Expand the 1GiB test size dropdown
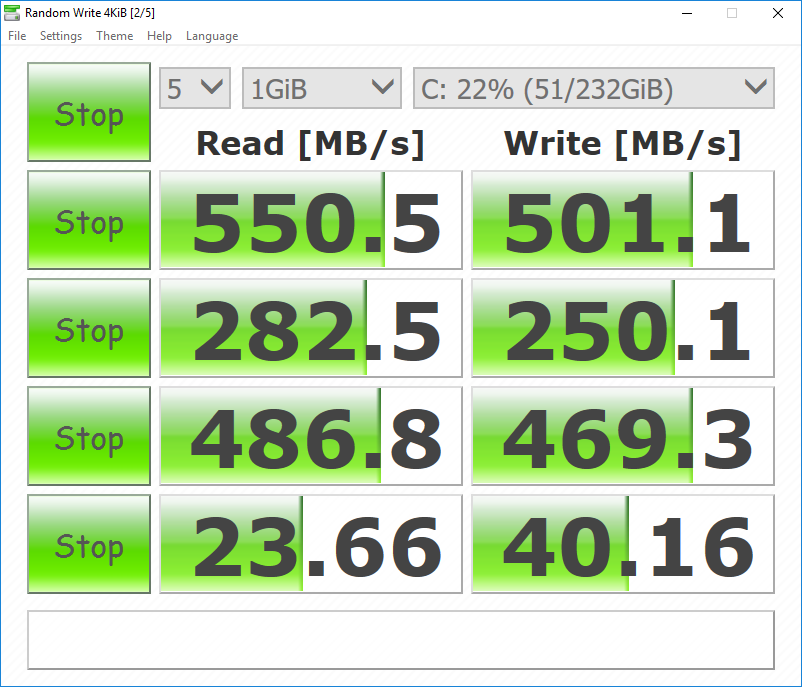 [x=321, y=88]
